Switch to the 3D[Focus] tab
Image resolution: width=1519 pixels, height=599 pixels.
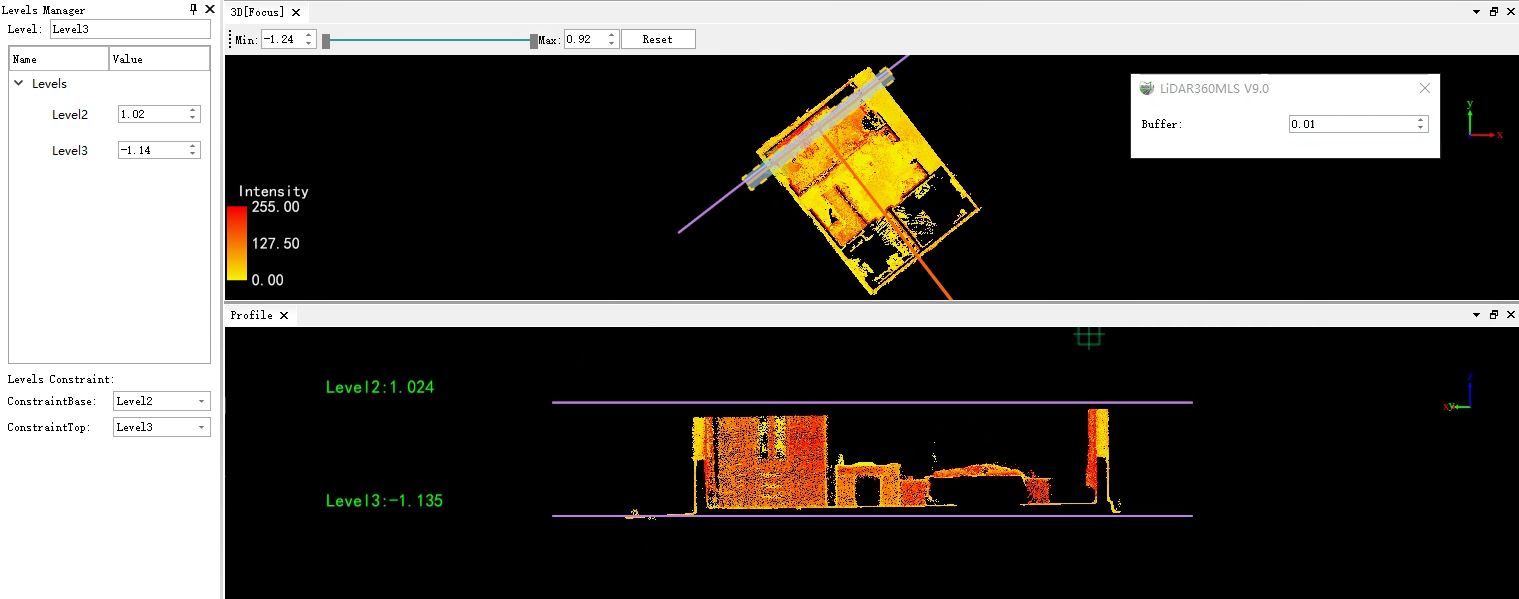click(x=257, y=12)
